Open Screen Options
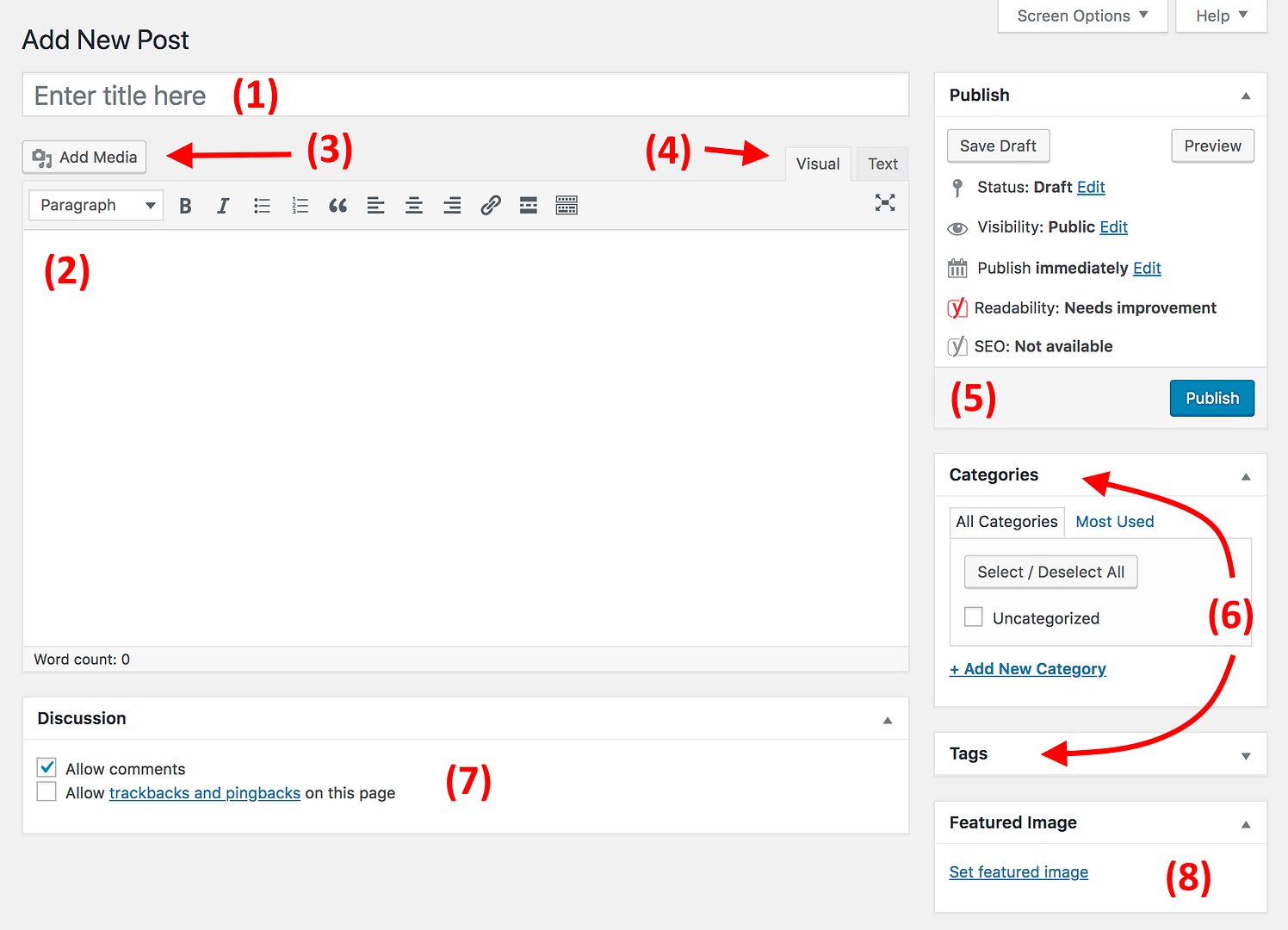1288x930 pixels. tap(1081, 15)
